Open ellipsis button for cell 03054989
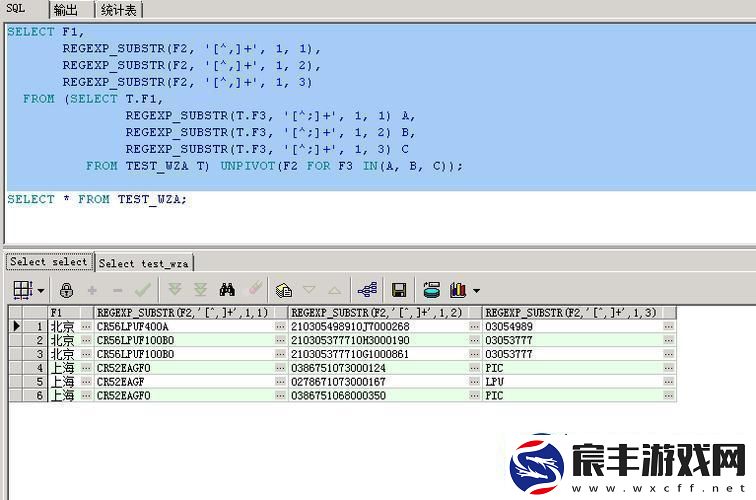This screenshot has width=756, height=500. [x=669, y=326]
